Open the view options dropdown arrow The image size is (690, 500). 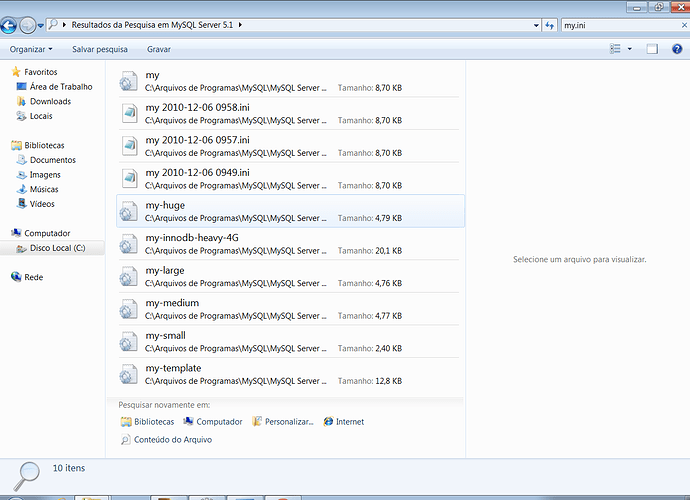pyautogui.click(x=630, y=49)
